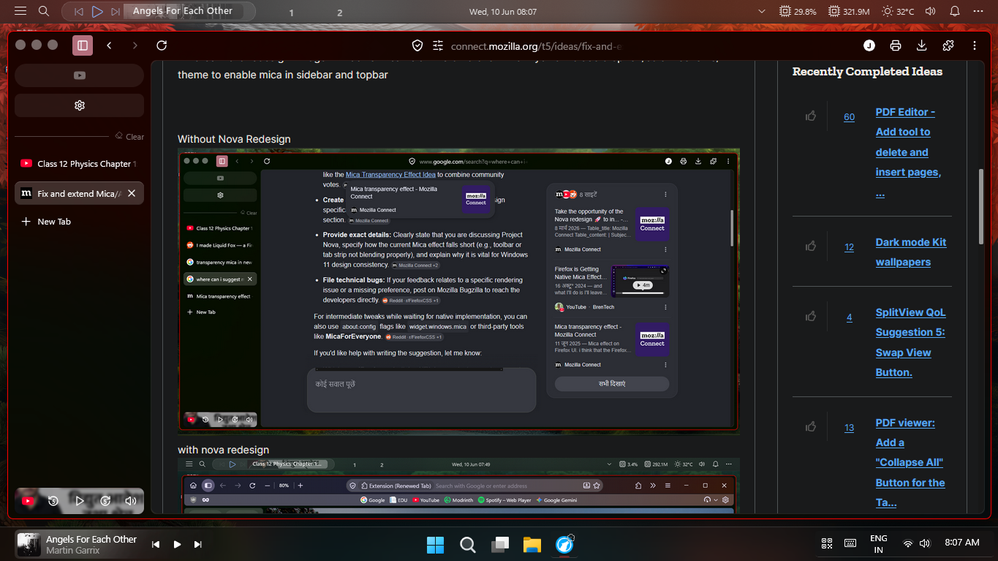Open kudos count 13 link
This screenshot has width=998, height=561.
849,428
